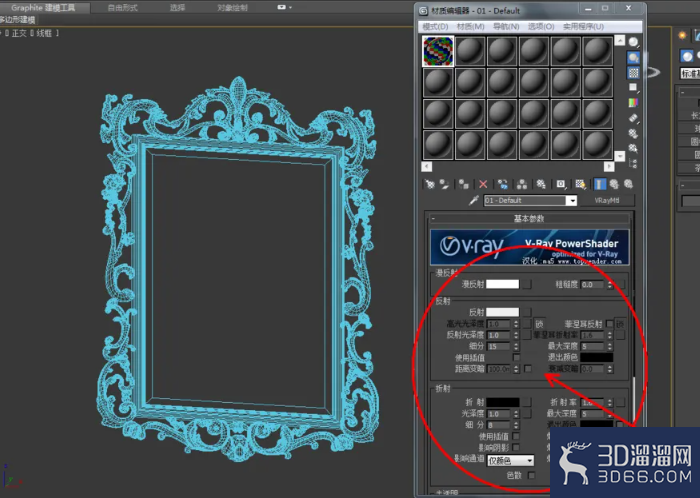The width and height of the screenshot is (700, 498).
Task: Toggle the highlighted Show End Result icon
Action: [600, 184]
